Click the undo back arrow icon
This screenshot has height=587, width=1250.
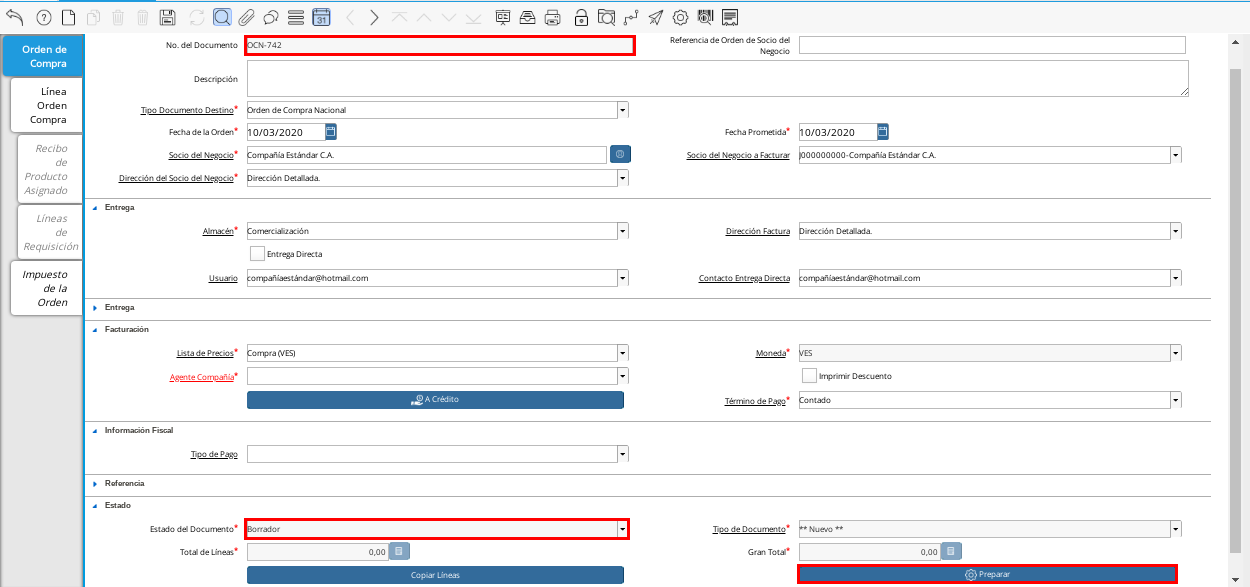(15, 17)
